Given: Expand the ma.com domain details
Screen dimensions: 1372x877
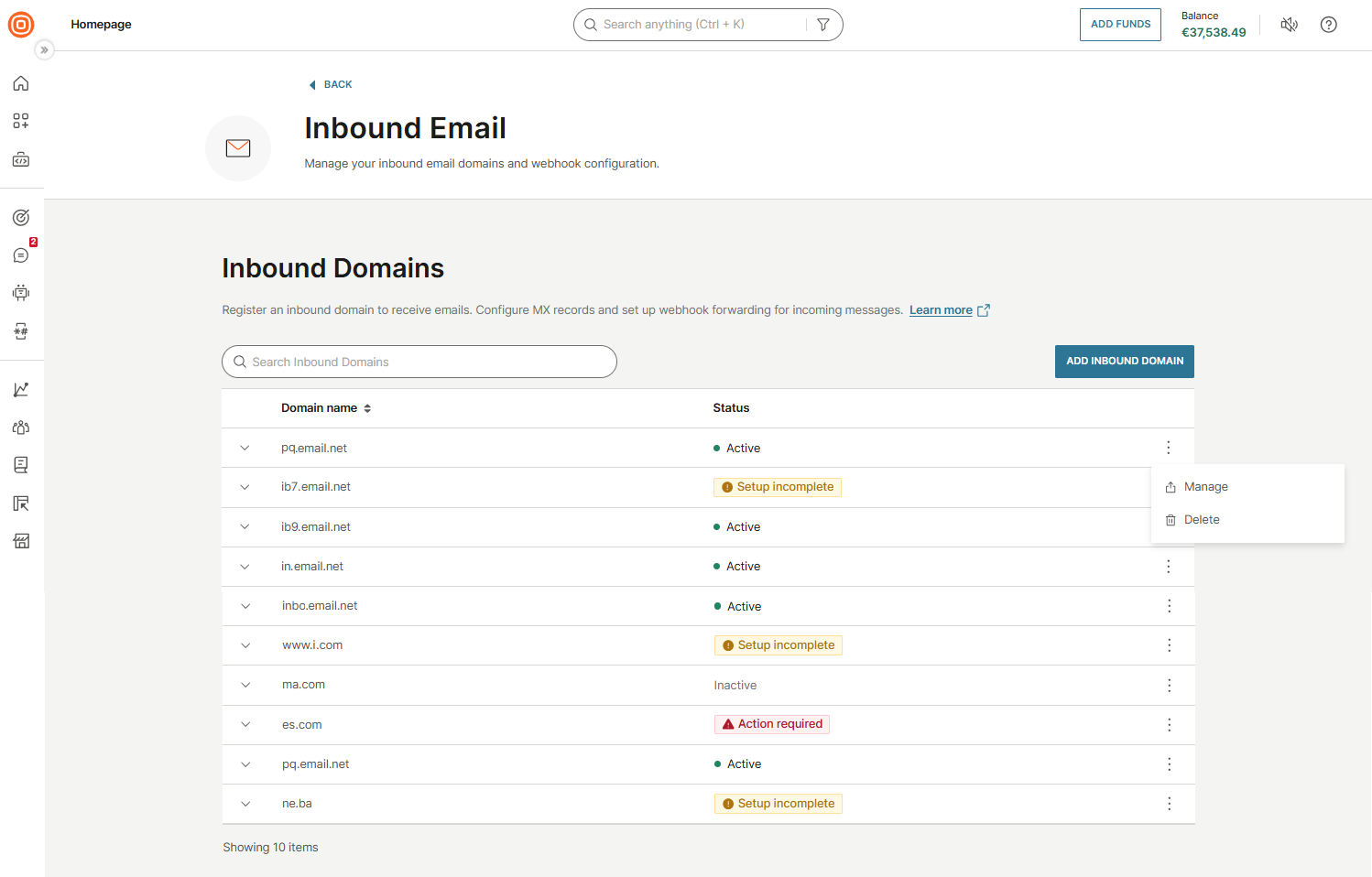Looking at the screenshot, I should click(x=245, y=685).
